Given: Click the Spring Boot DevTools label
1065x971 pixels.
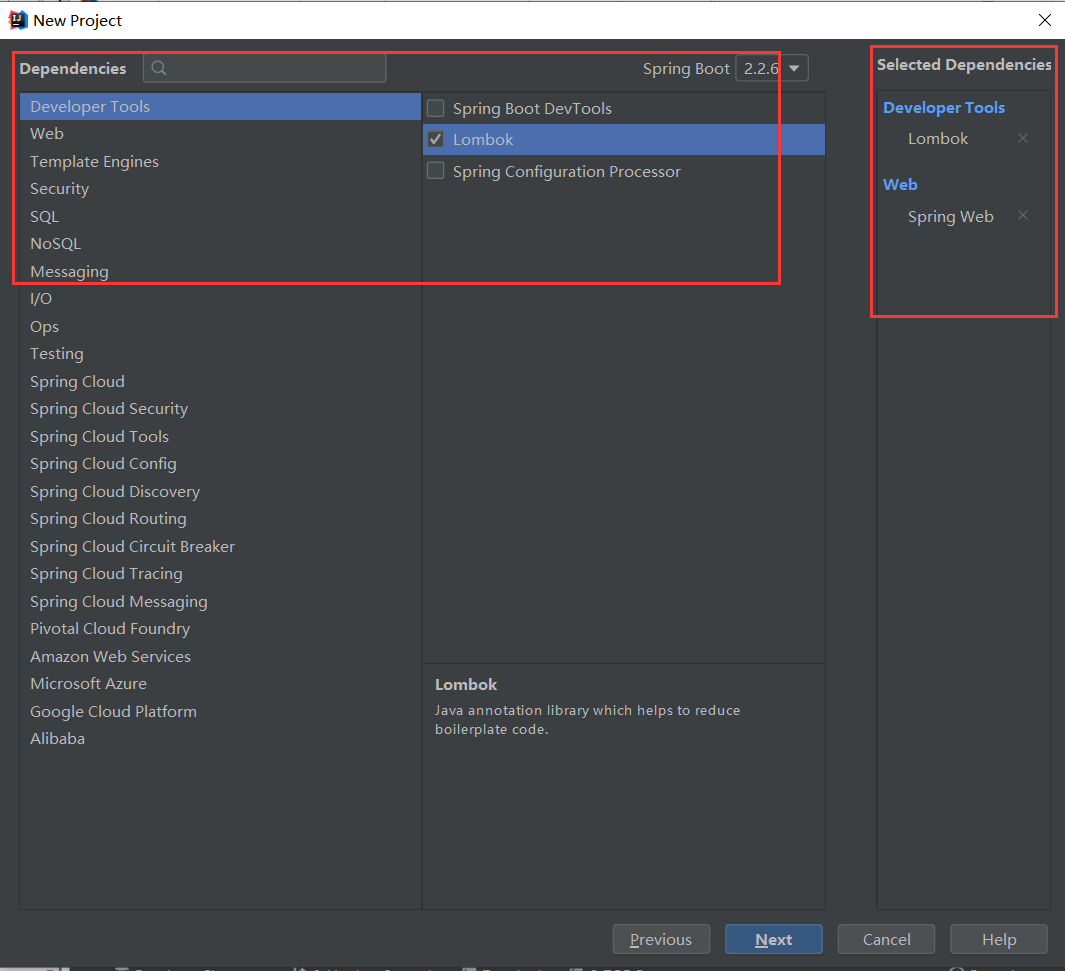Looking at the screenshot, I should click(x=532, y=109).
